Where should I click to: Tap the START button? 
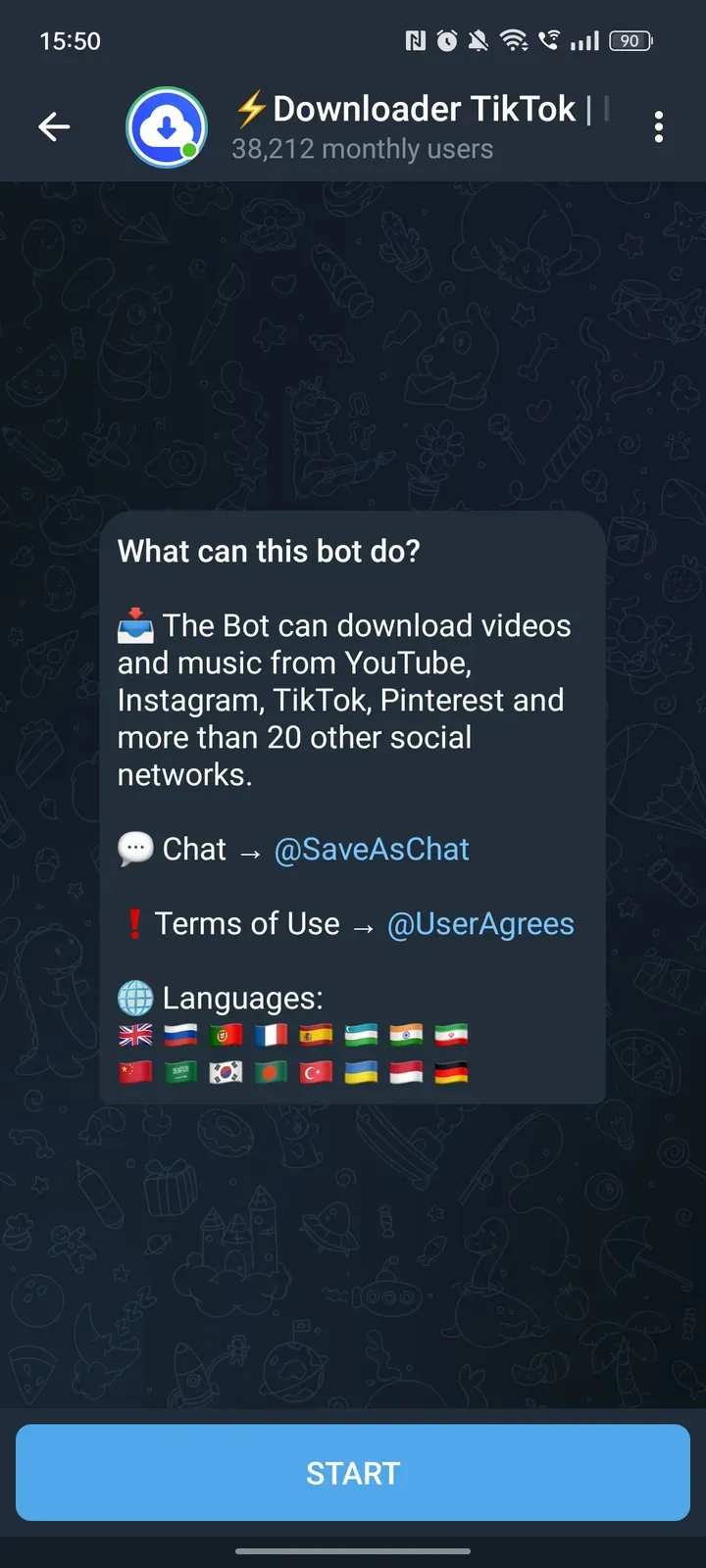353,1473
